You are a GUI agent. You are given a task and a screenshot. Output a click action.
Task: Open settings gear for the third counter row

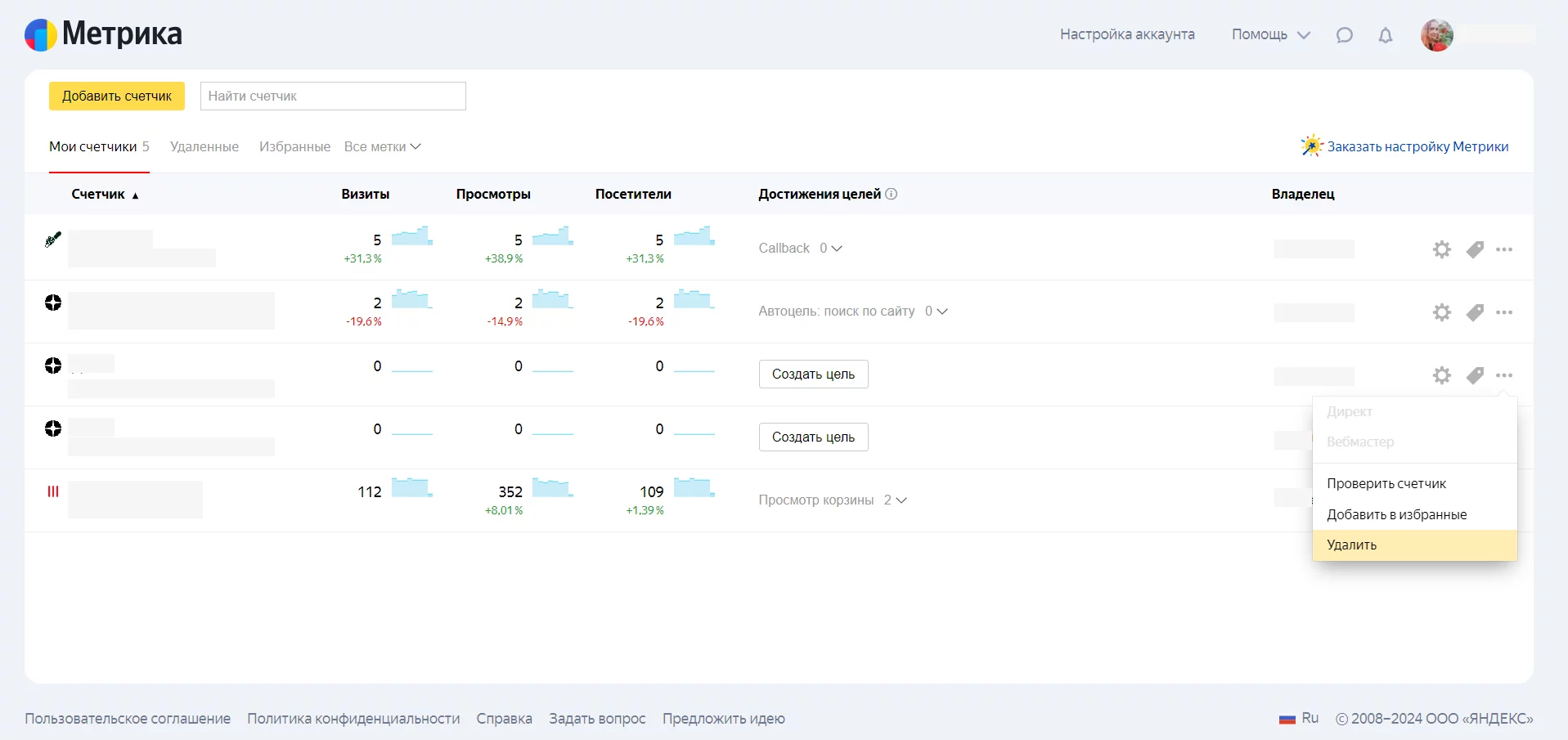(1441, 375)
